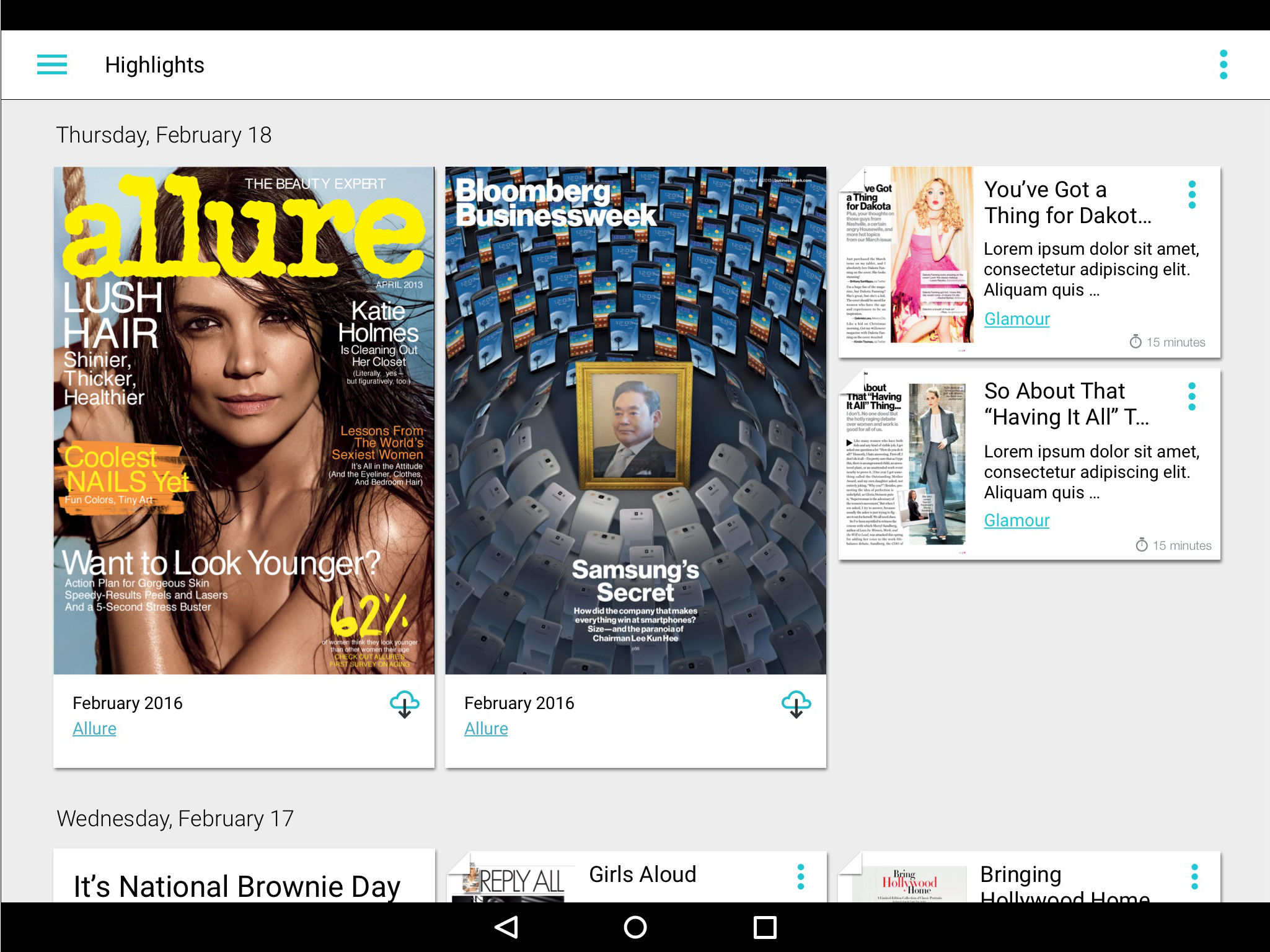Open the Allure magazine link left card
This screenshot has width=1270, height=952.
[94, 728]
